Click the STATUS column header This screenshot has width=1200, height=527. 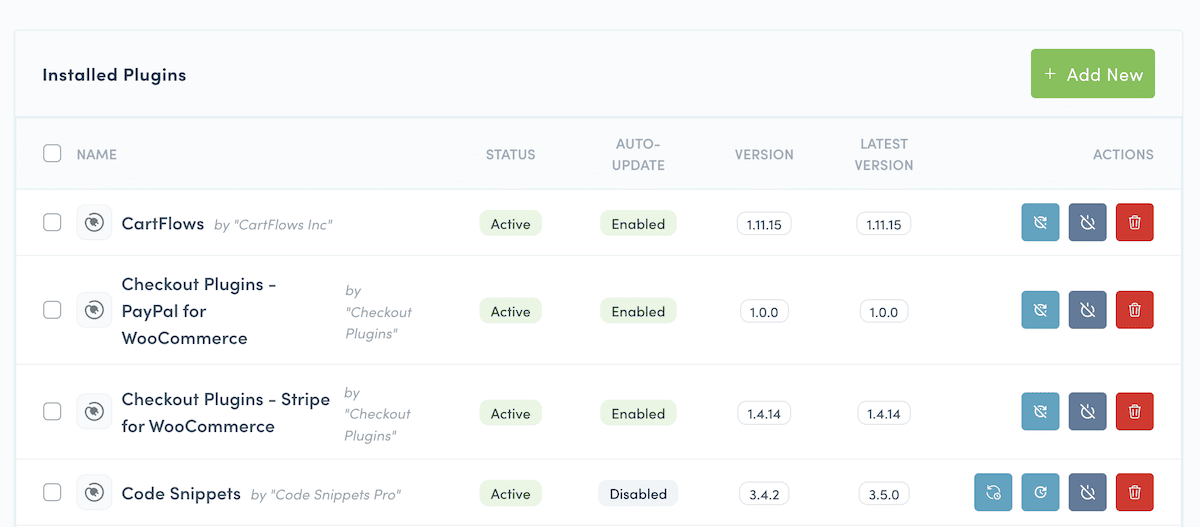tap(510, 154)
